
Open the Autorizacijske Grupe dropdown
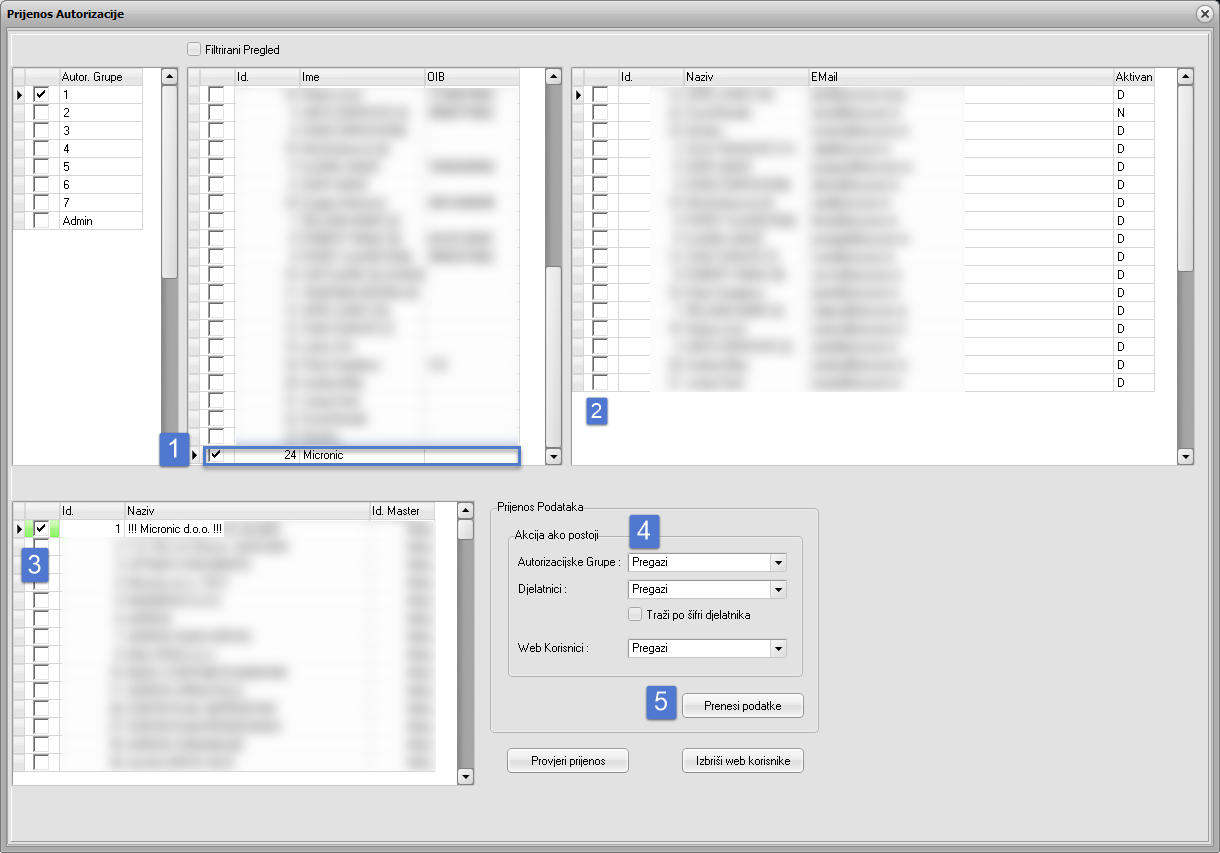click(778, 563)
